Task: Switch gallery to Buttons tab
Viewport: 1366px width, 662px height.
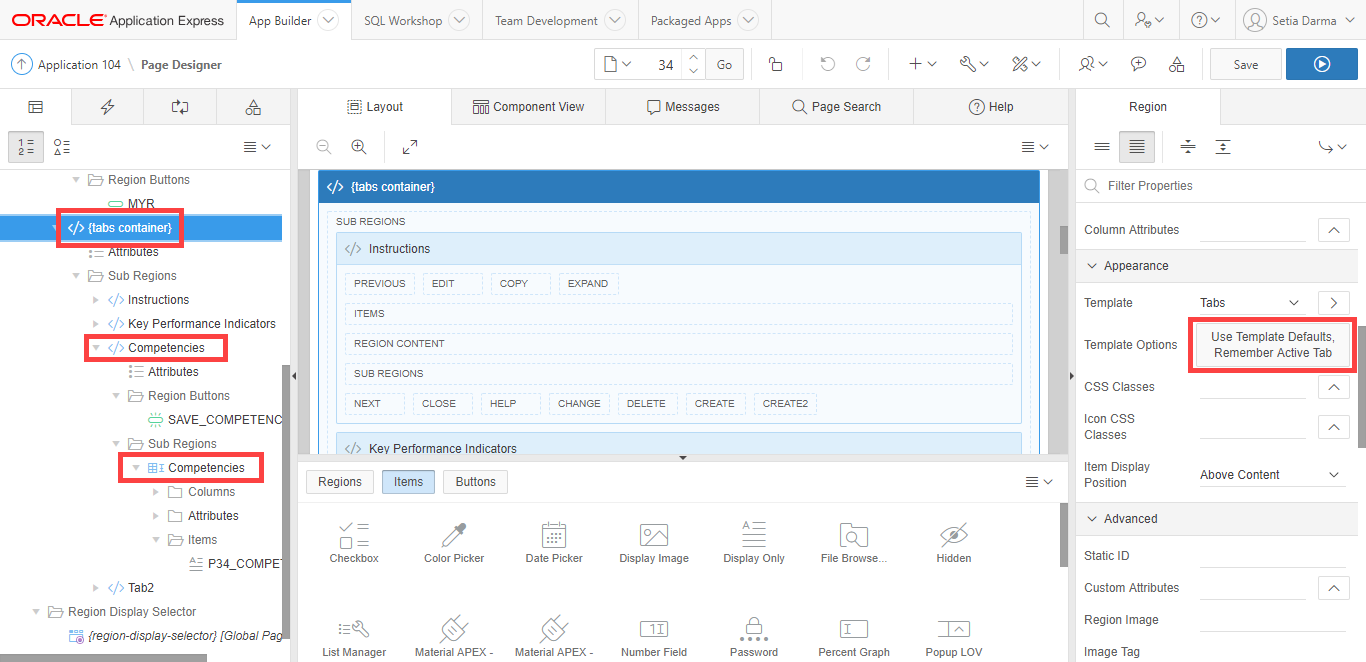Action: [x=475, y=482]
